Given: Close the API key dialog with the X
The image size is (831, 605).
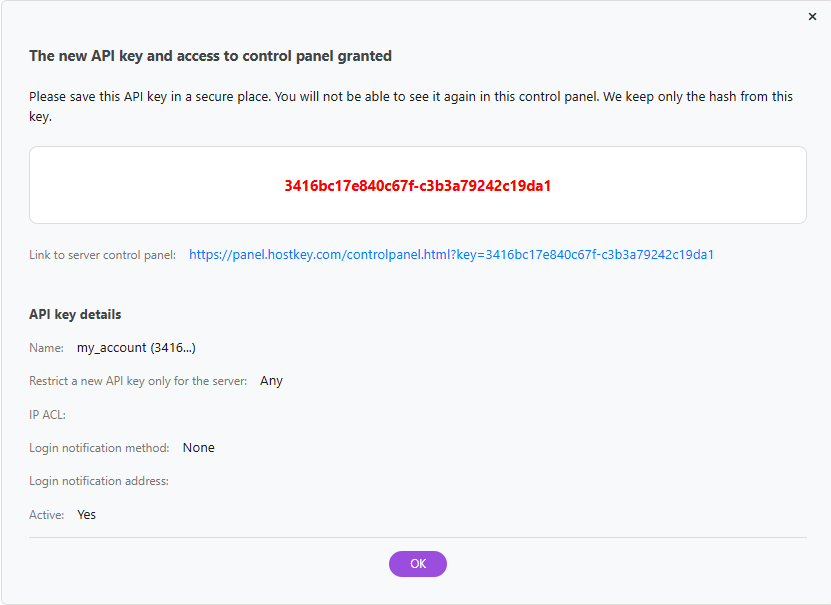Looking at the screenshot, I should pyautogui.click(x=812, y=17).
